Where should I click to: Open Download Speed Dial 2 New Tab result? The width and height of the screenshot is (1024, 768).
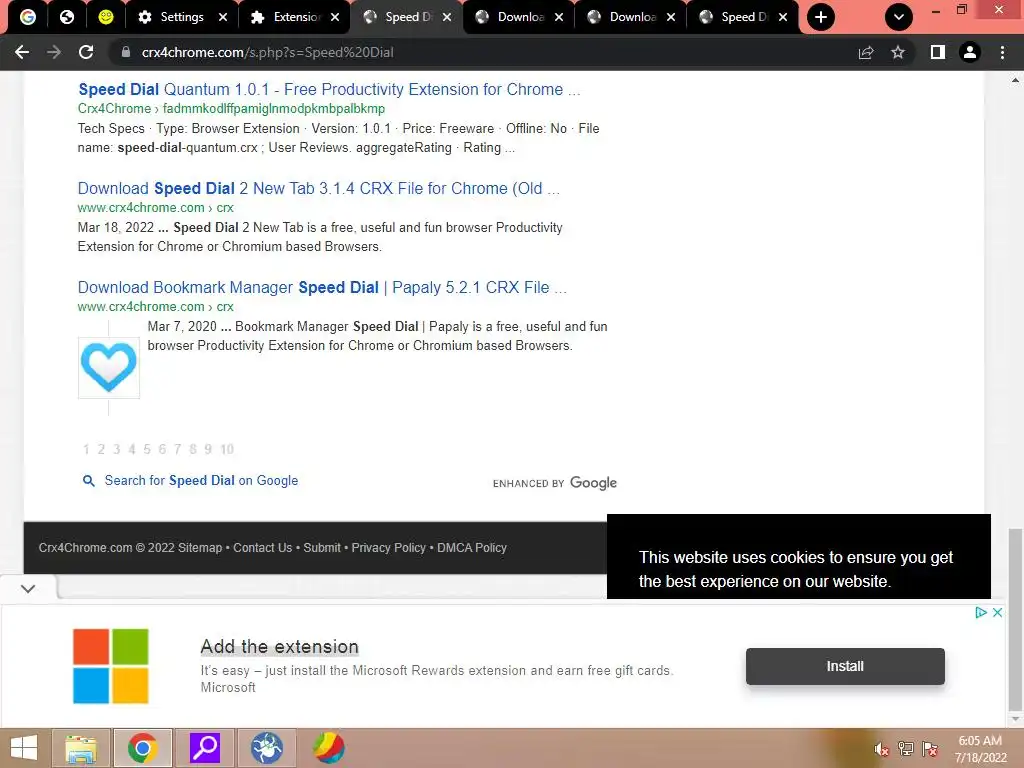(x=319, y=188)
